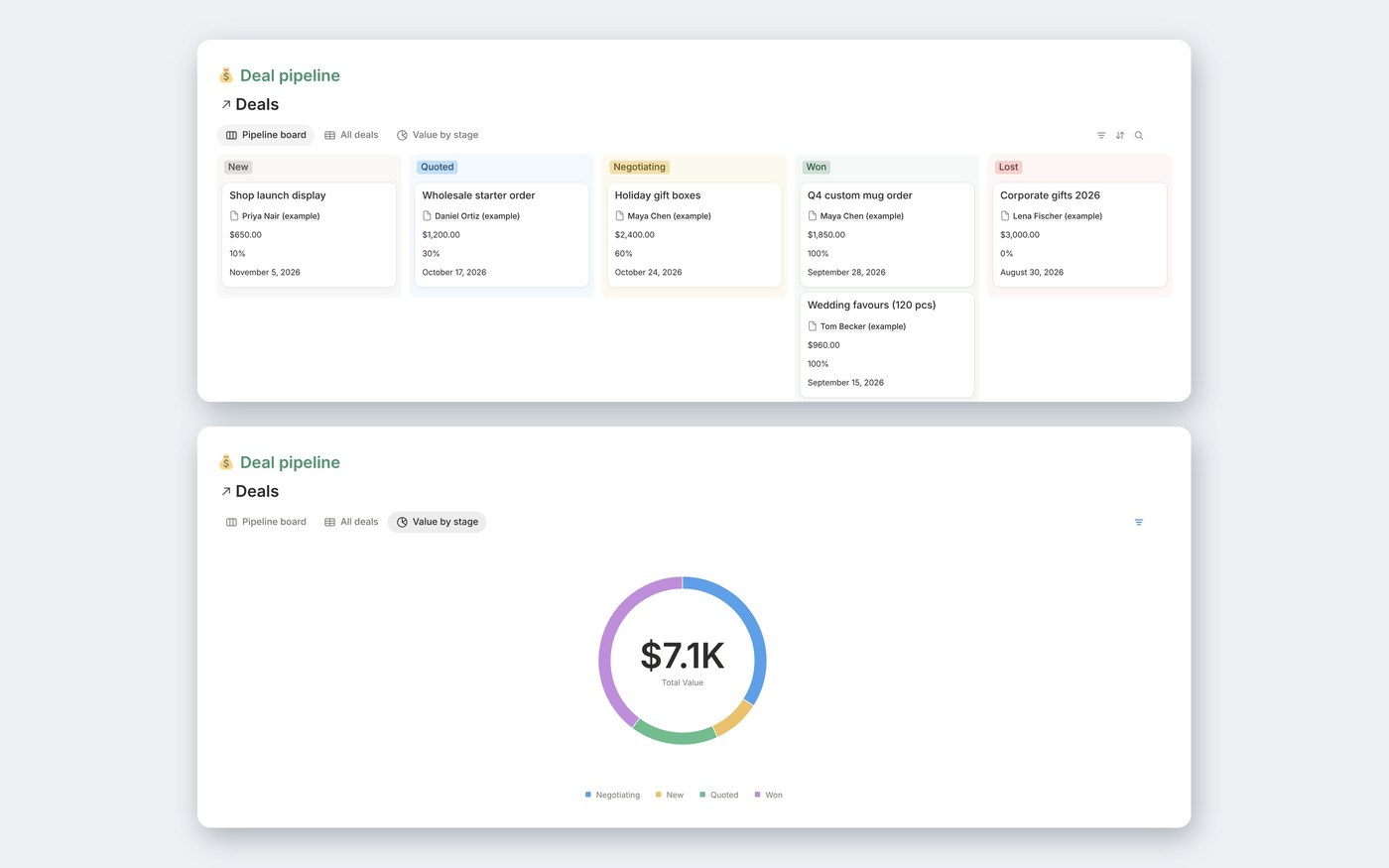The height and width of the screenshot is (868, 1389).
Task: Open the Shop launch display card
Action: click(310, 234)
